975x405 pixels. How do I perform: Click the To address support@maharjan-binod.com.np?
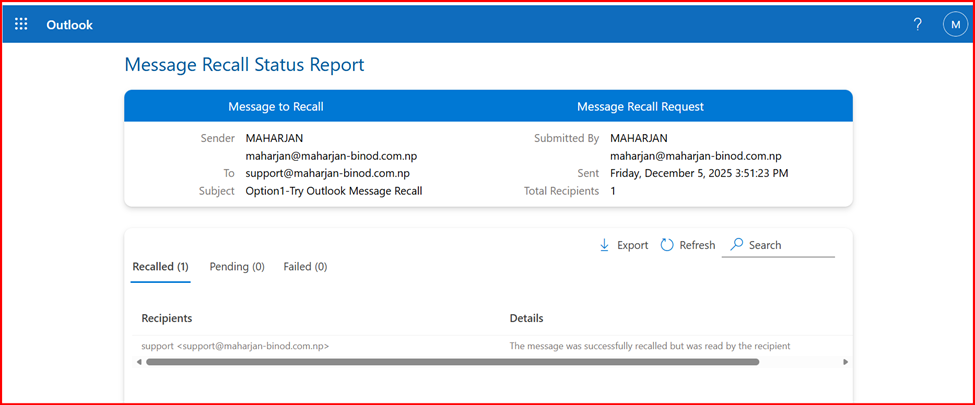click(x=331, y=173)
